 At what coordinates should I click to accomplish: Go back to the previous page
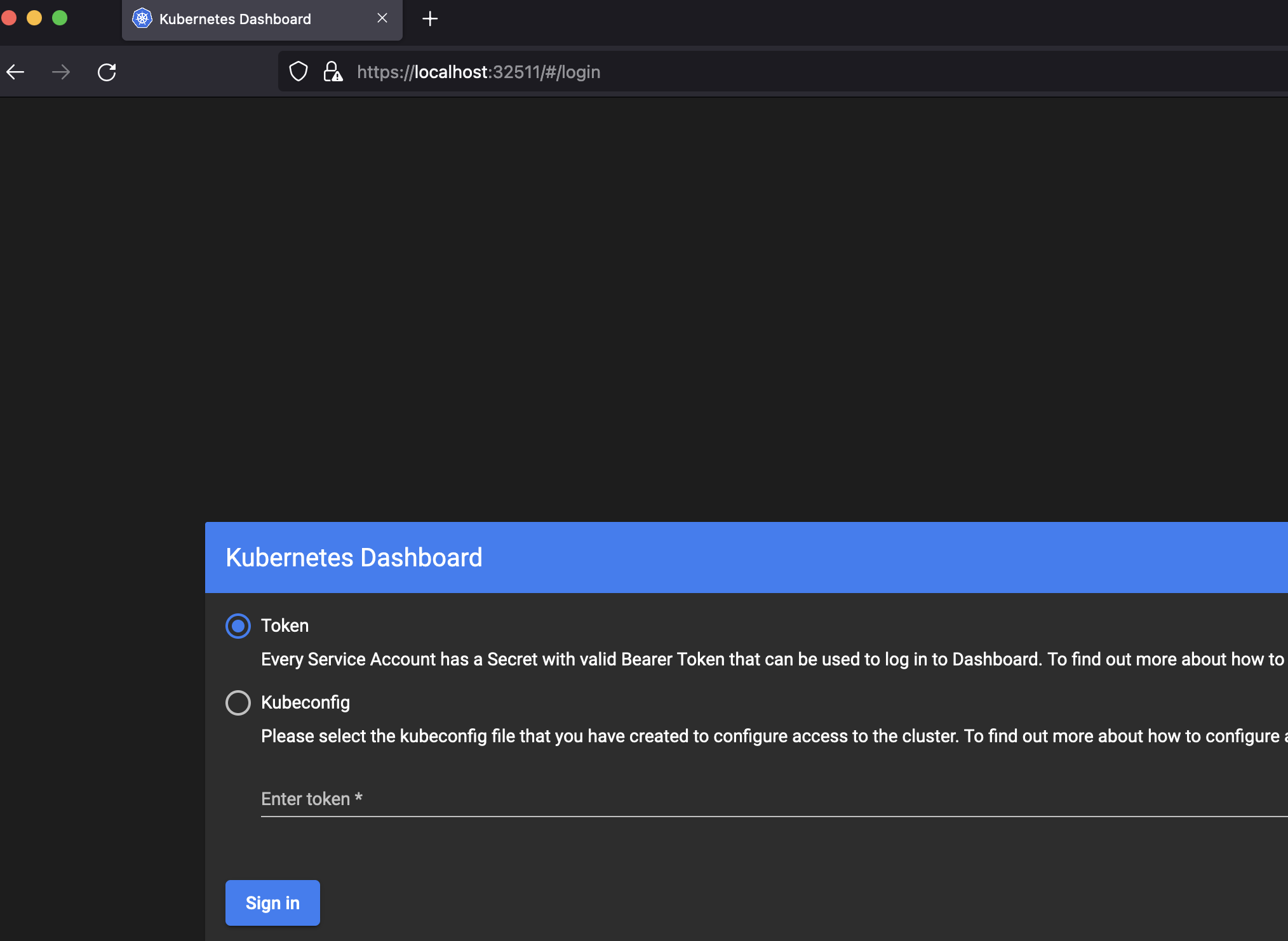(16, 72)
